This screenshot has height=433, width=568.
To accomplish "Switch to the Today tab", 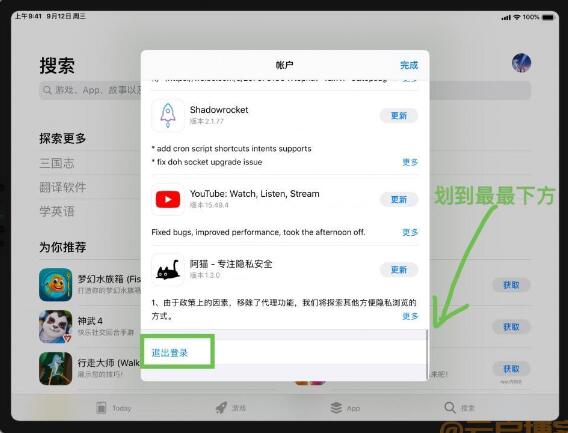I will [x=113, y=408].
